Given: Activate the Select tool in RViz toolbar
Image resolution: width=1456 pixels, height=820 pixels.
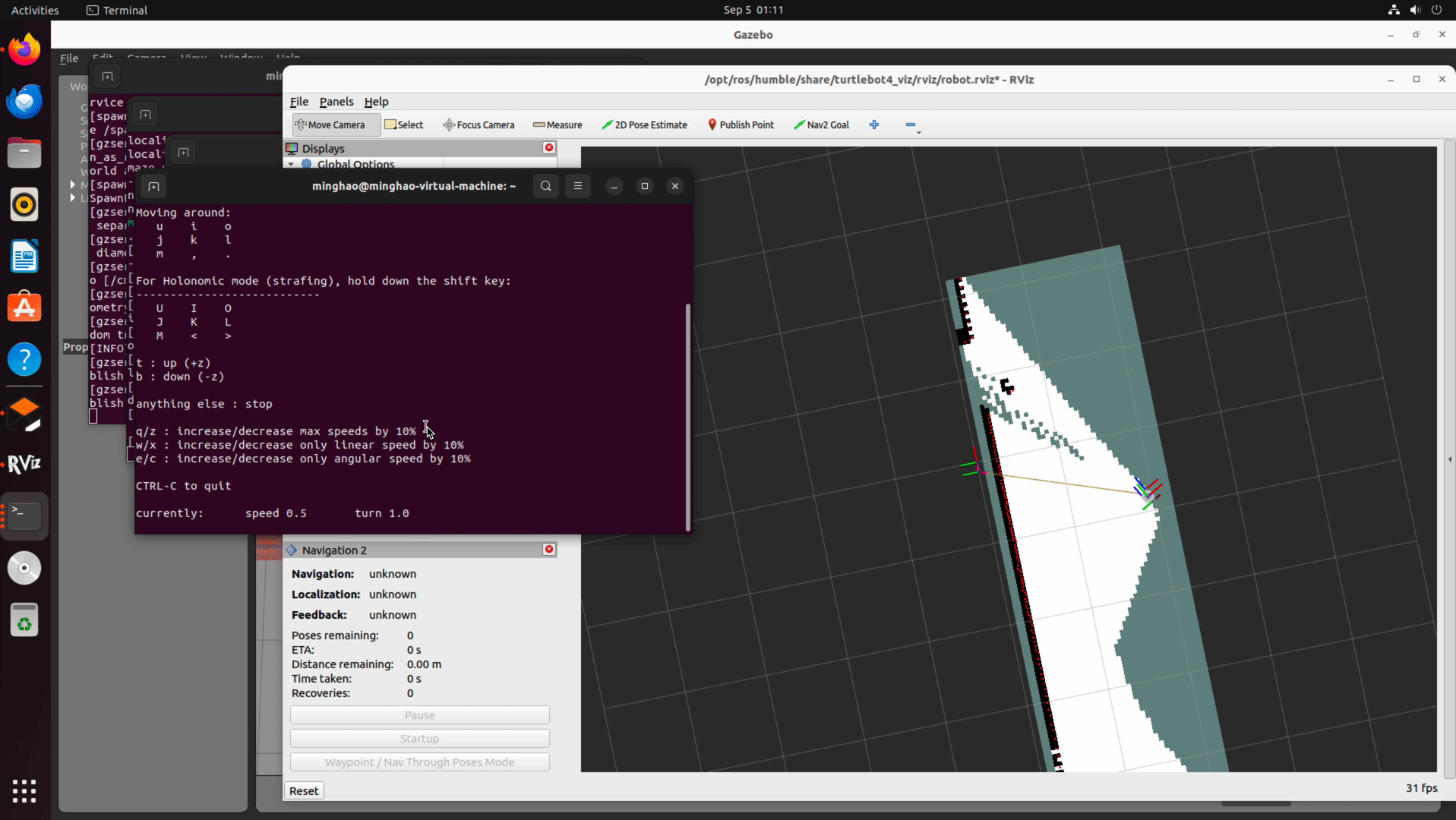Looking at the screenshot, I should click(x=404, y=125).
